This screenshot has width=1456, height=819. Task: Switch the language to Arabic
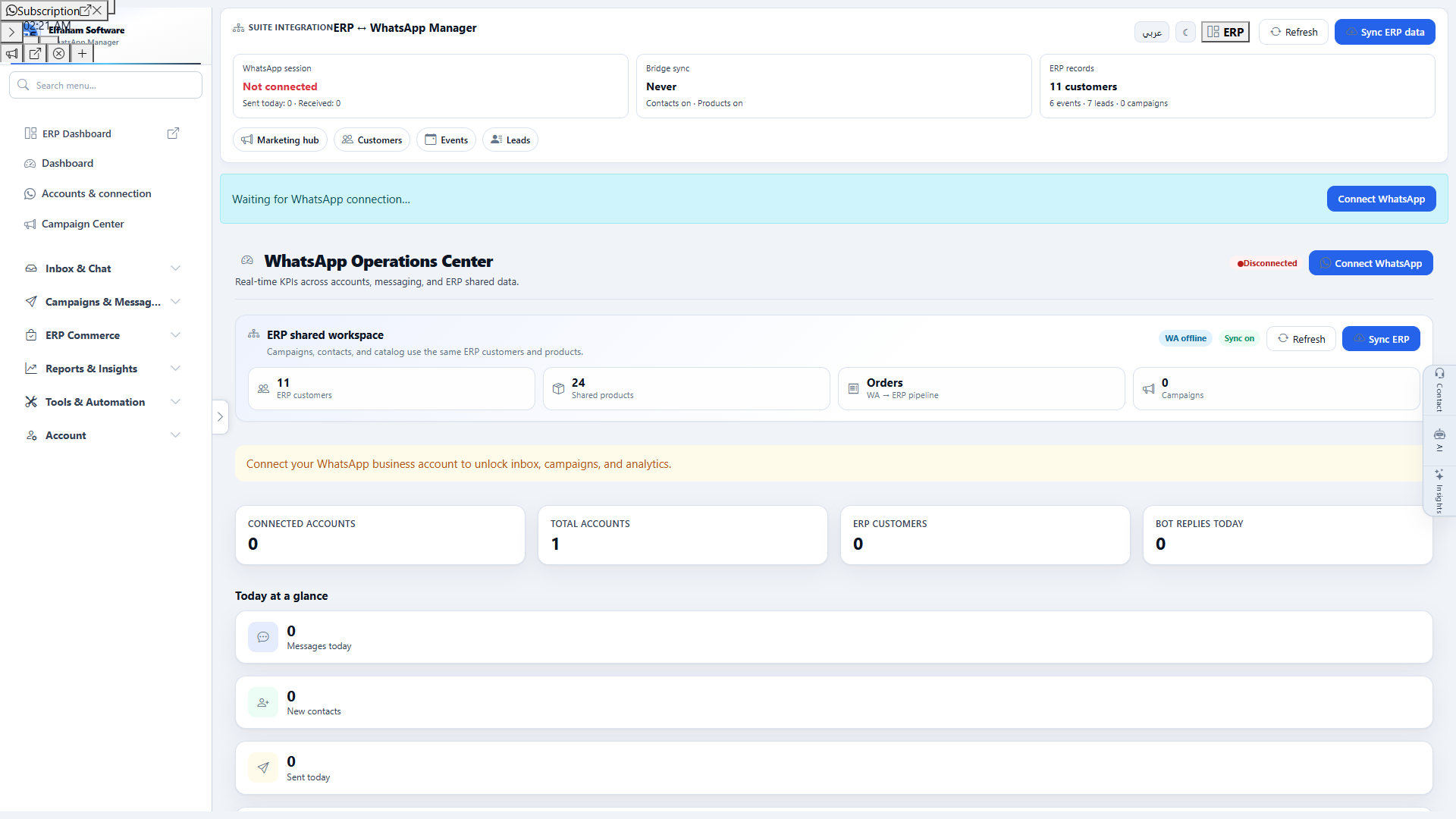click(1151, 32)
